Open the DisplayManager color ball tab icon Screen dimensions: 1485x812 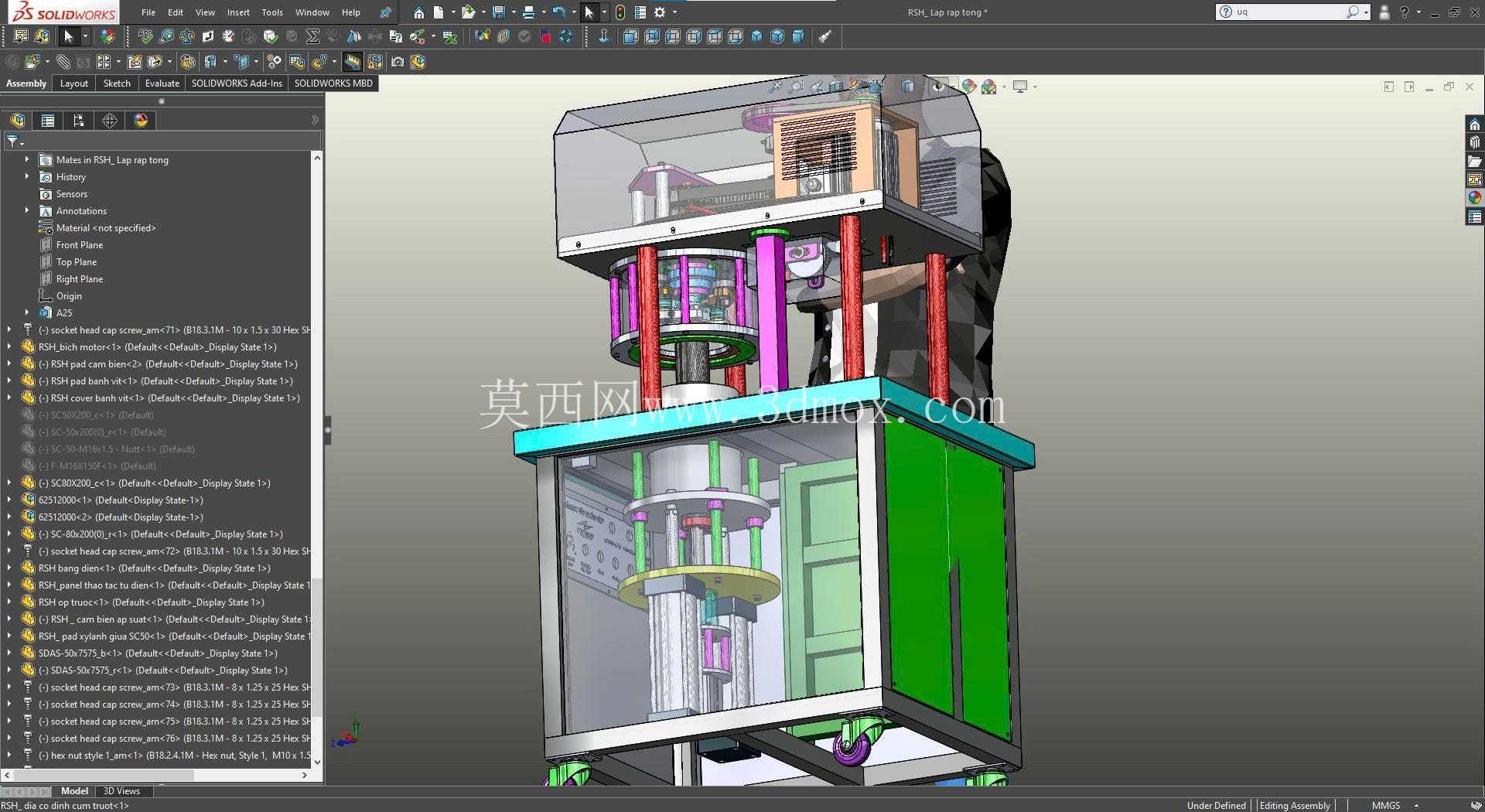coord(141,120)
